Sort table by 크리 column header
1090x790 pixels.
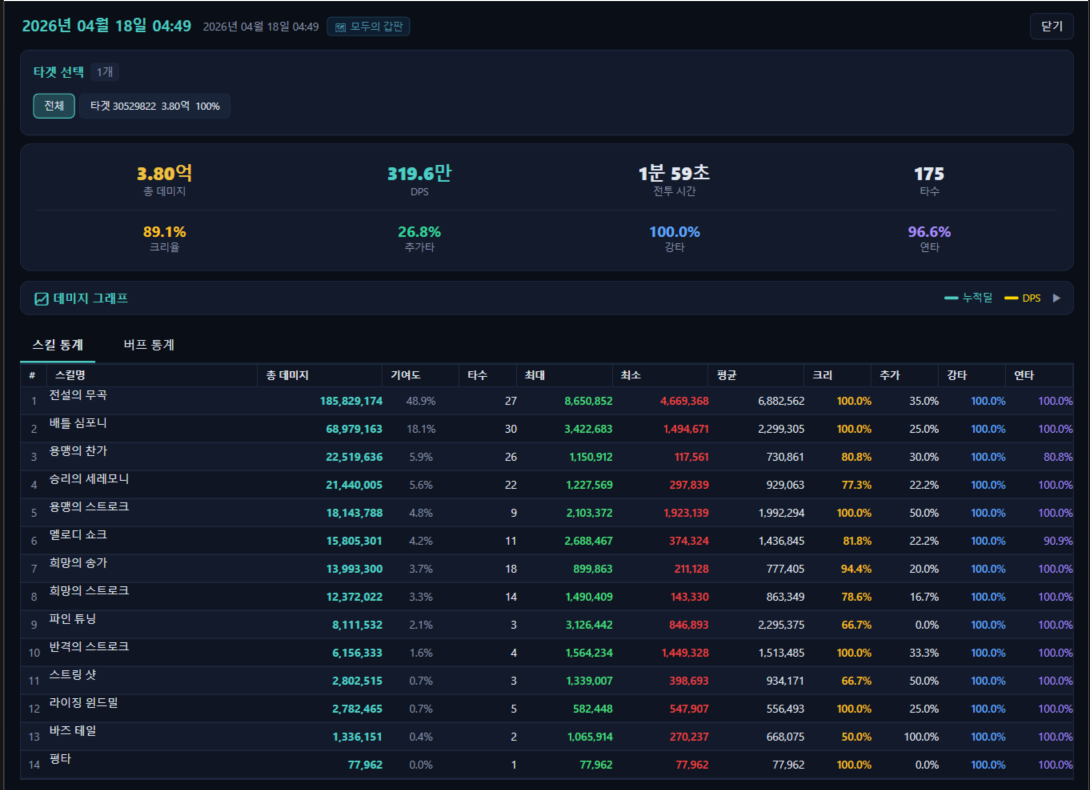coord(822,375)
